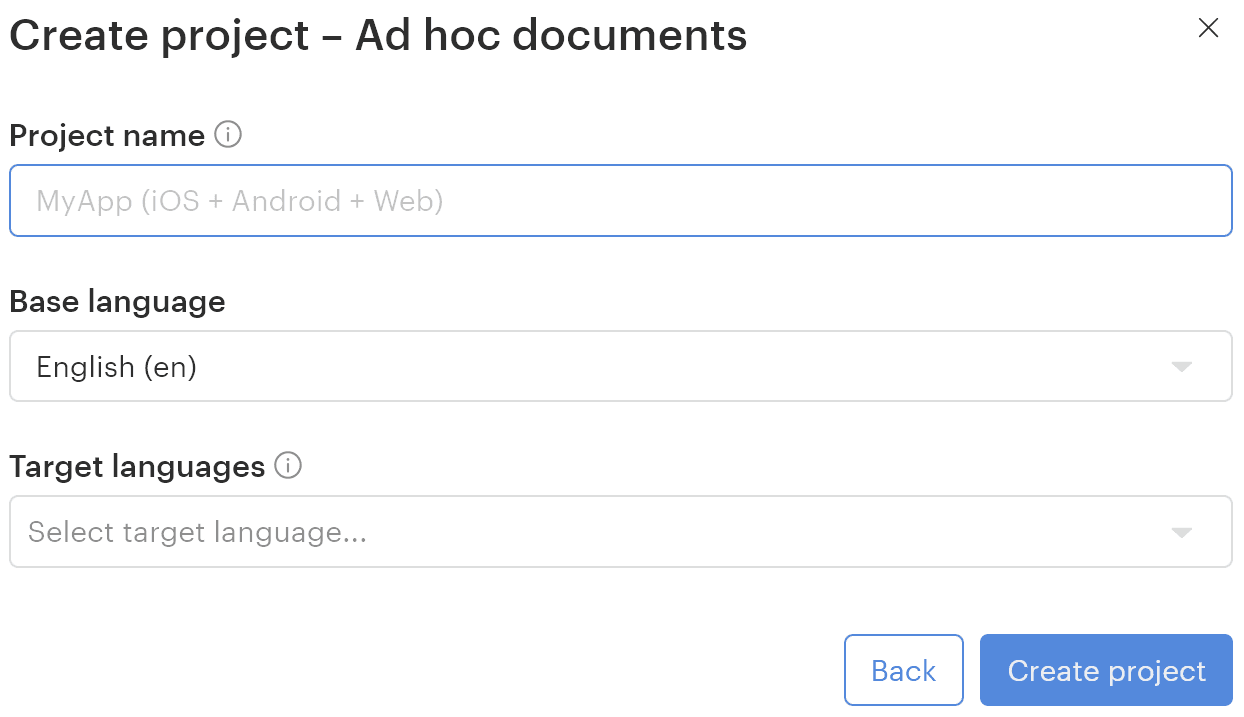Viewport: 1244px width, 717px height.
Task: Click the Project name label text
Action: point(107,135)
